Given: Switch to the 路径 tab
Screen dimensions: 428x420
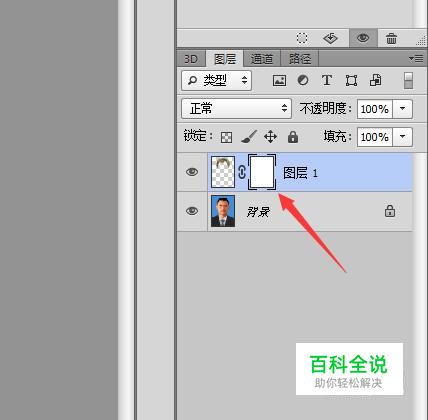Looking at the screenshot, I should click(300, 59).
